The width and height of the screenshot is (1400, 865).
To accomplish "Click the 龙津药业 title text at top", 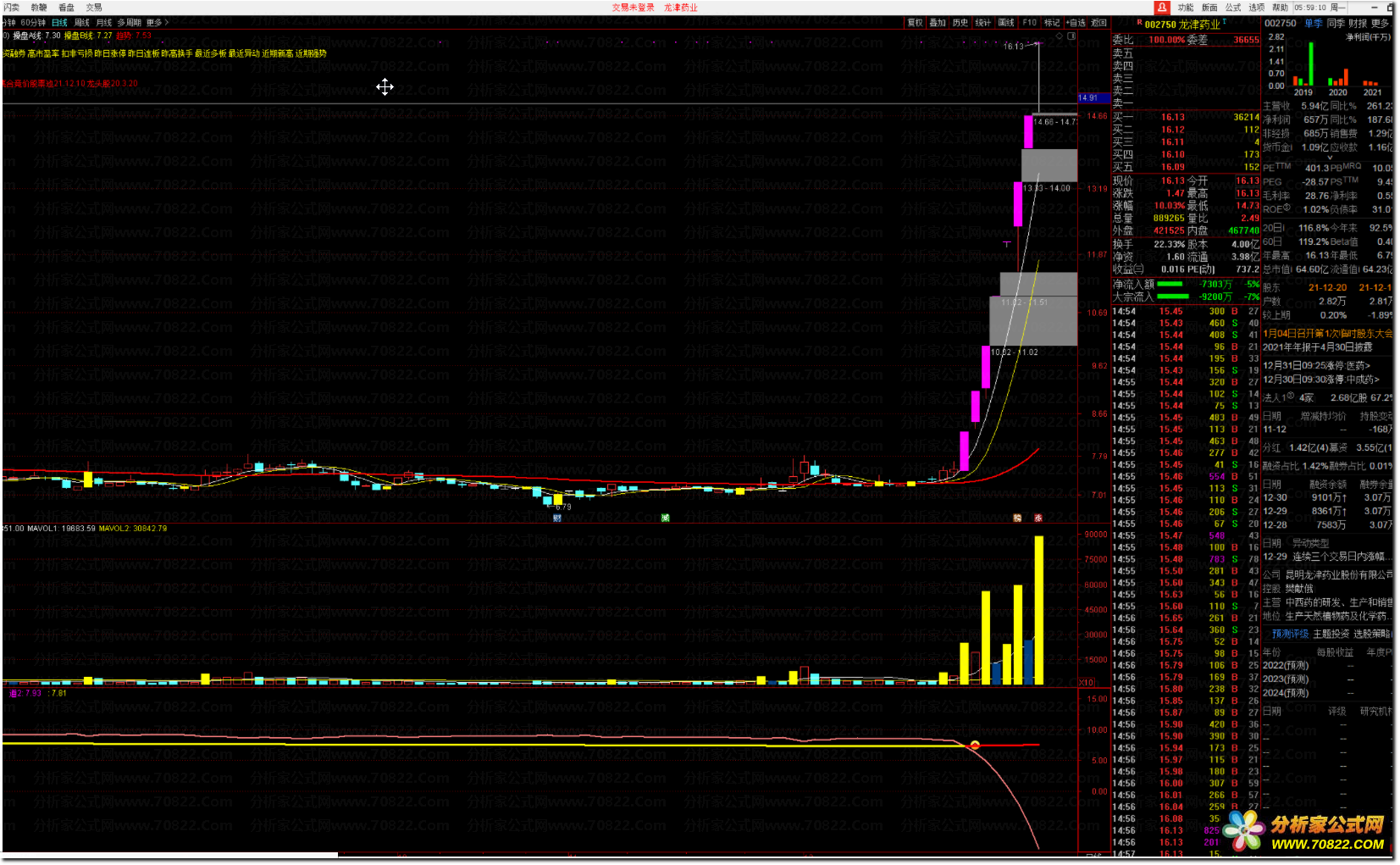I will 680,7.
